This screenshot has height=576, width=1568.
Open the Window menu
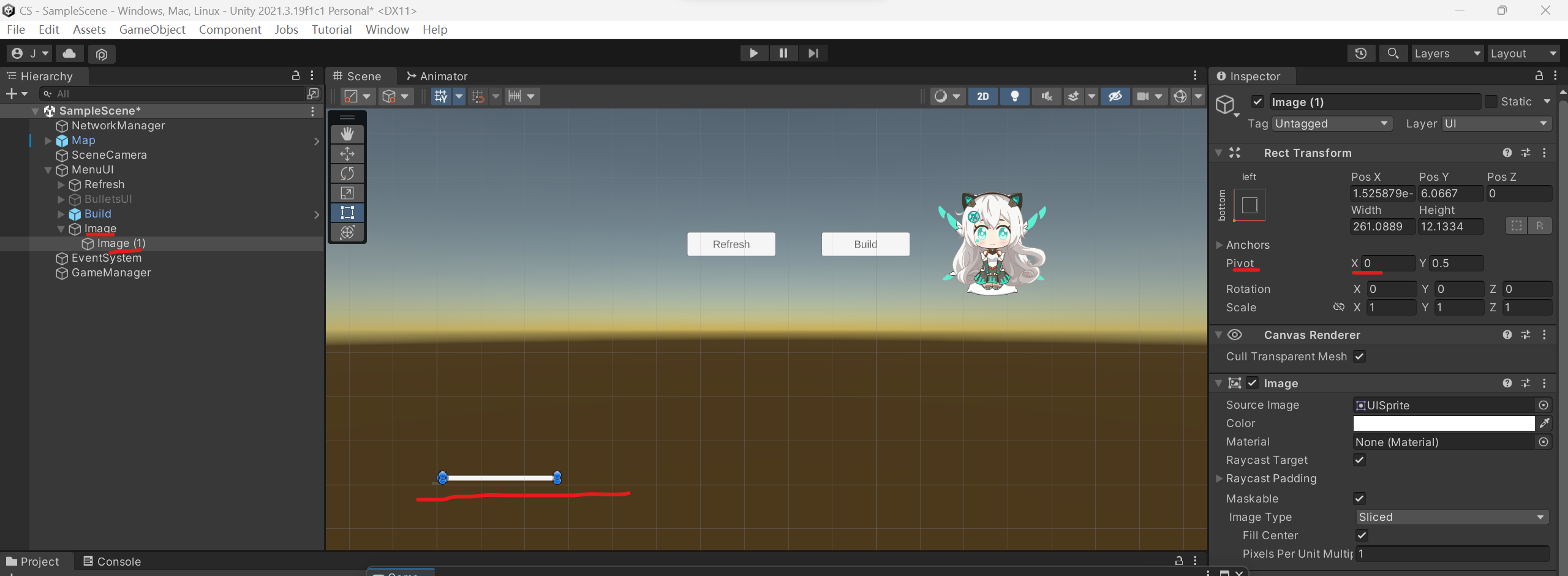click(387, 29)
